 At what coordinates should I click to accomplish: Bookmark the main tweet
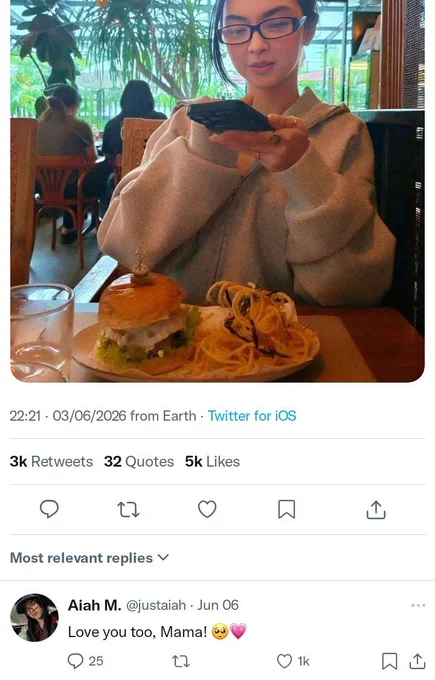[287, 509]
